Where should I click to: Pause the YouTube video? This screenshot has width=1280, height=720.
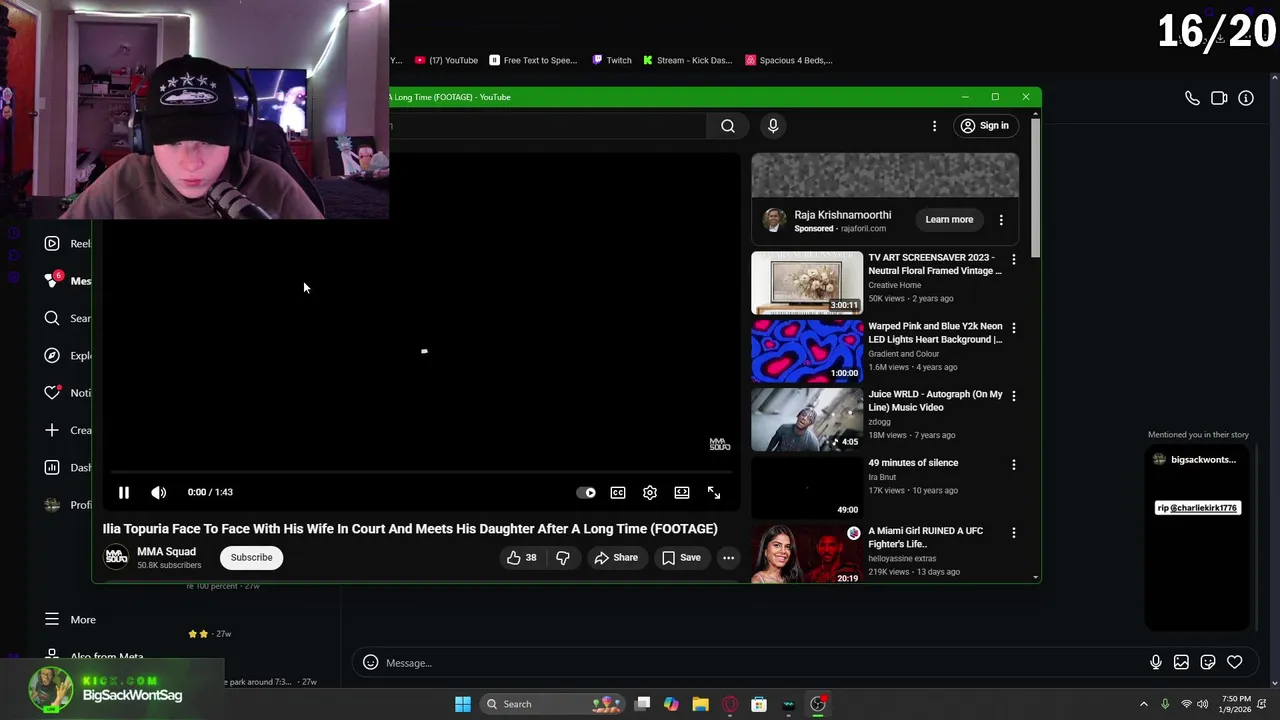click(x=124, y=492)
